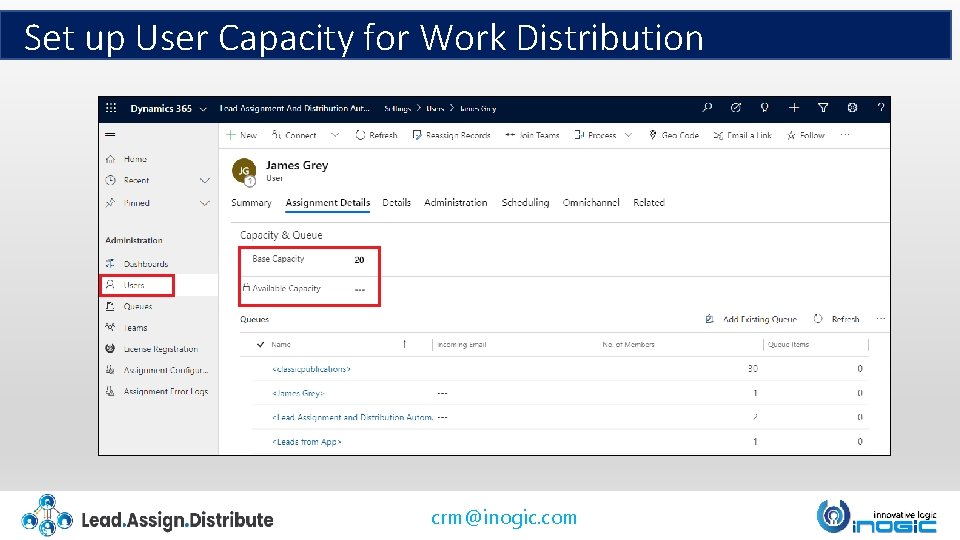Click the Teams icon in sidebar
This screenshot has height=540, width=960.
pos(110,327)
